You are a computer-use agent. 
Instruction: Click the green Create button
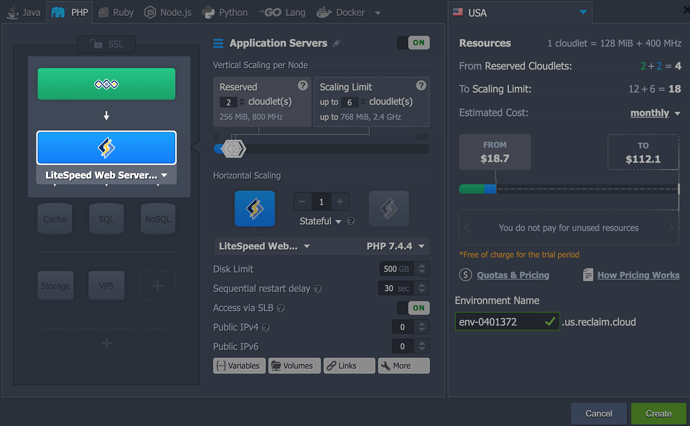(x=658, y=413)
